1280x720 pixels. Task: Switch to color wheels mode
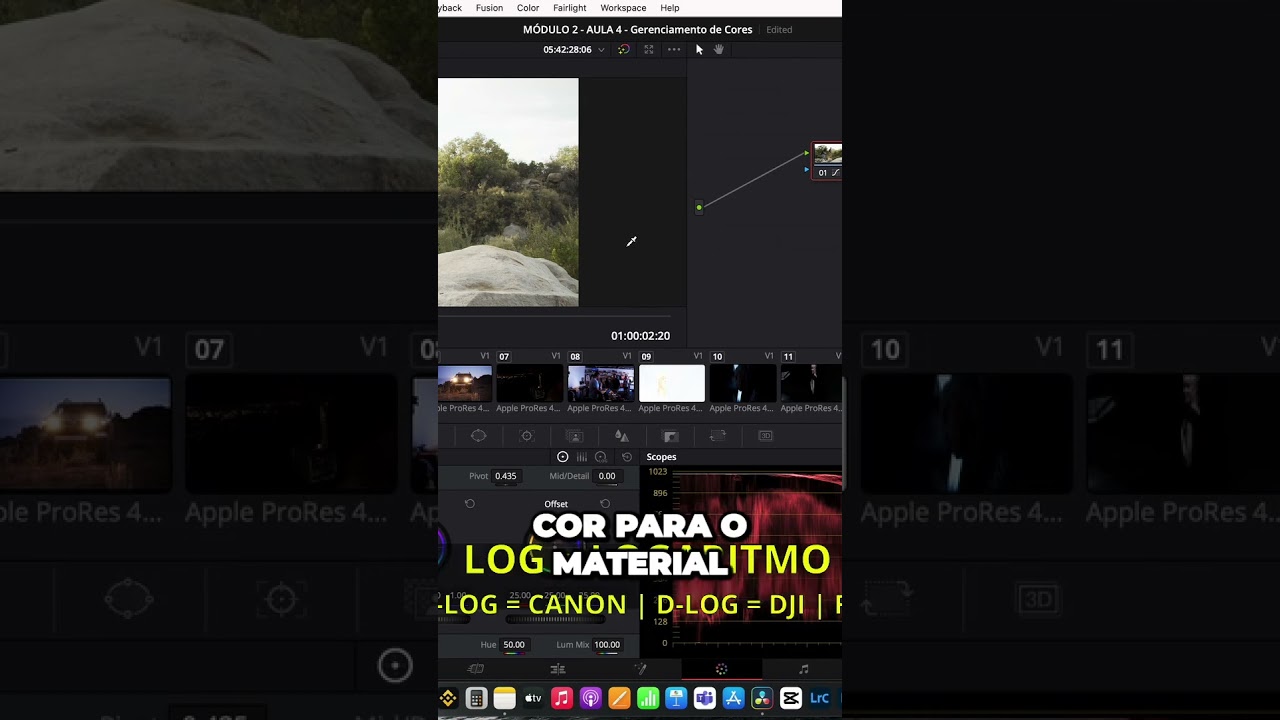click(562, 457)
